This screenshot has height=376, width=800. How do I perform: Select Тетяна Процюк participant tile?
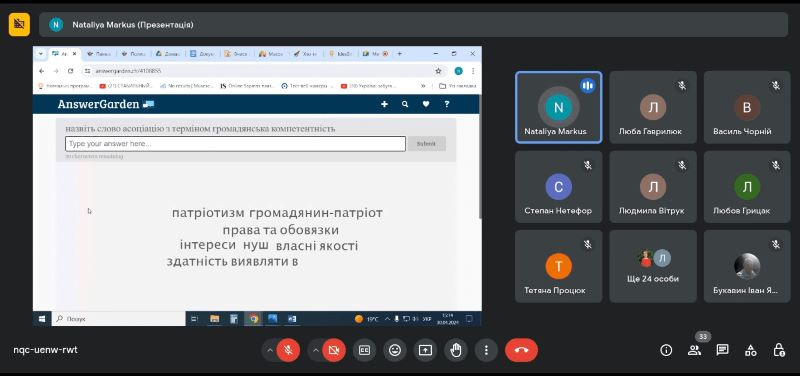coord(559,266)
